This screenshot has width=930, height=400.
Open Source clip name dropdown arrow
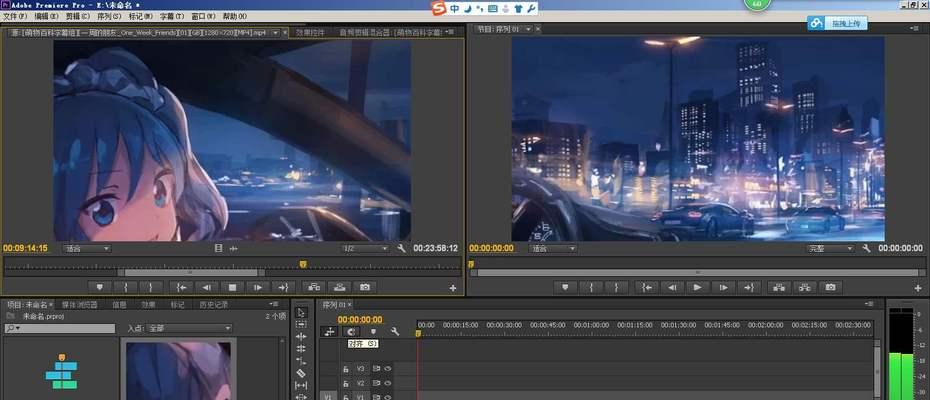coord(275,33)
